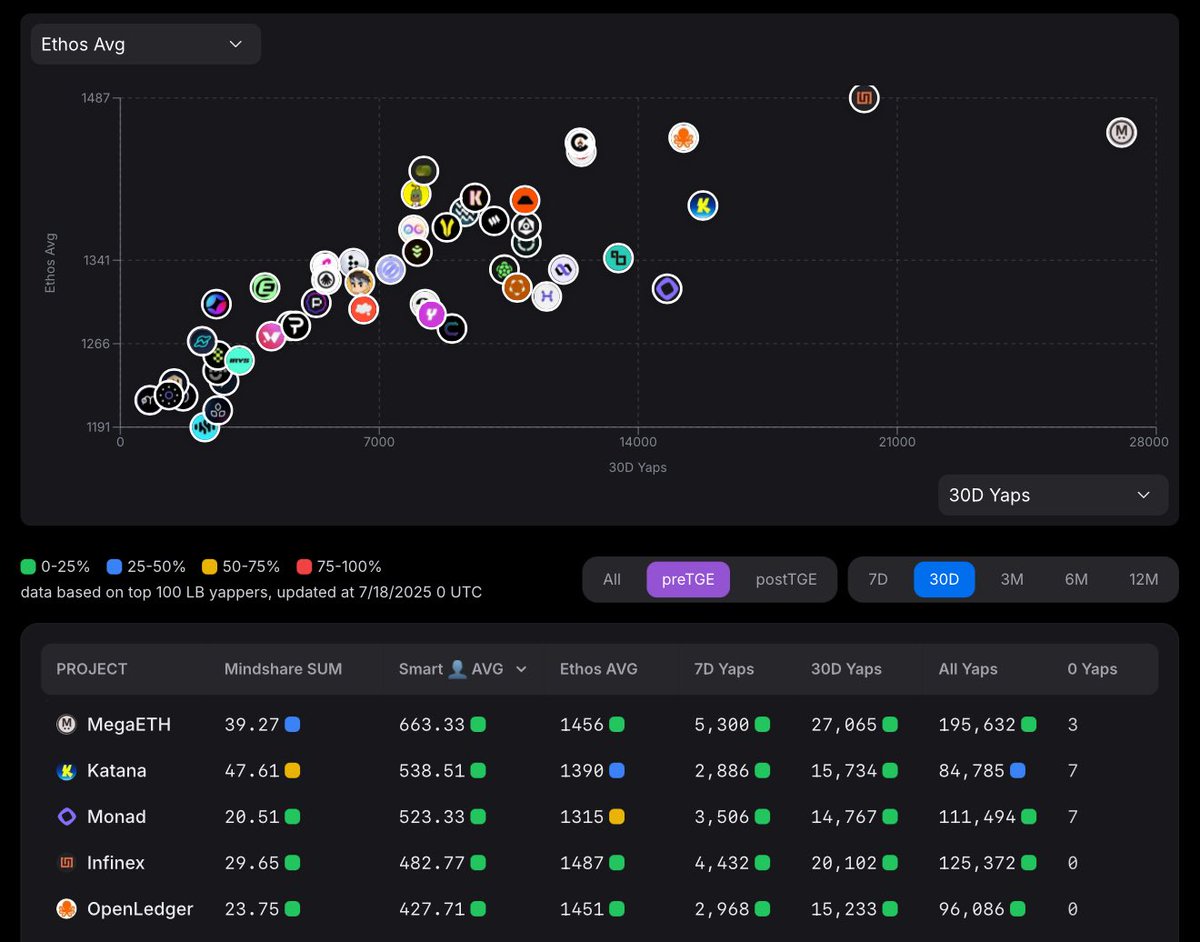
Task: Open the Monad project name in the table
Action: tap(116, 817)
